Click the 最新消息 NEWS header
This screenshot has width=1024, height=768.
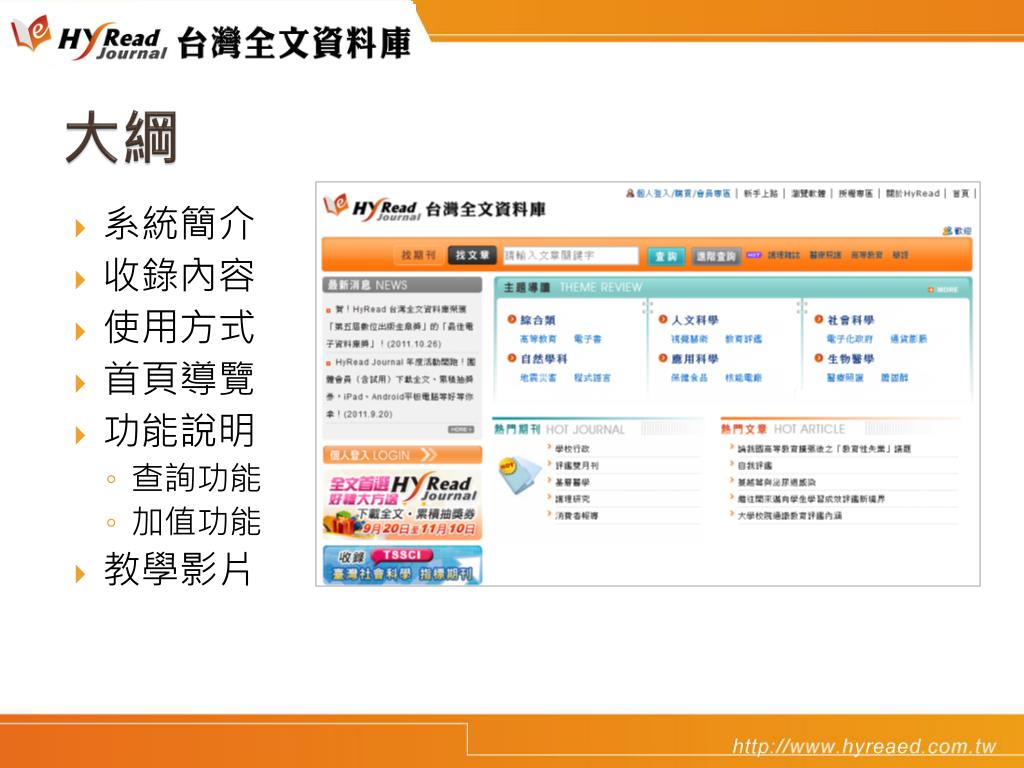coord(402,285)
